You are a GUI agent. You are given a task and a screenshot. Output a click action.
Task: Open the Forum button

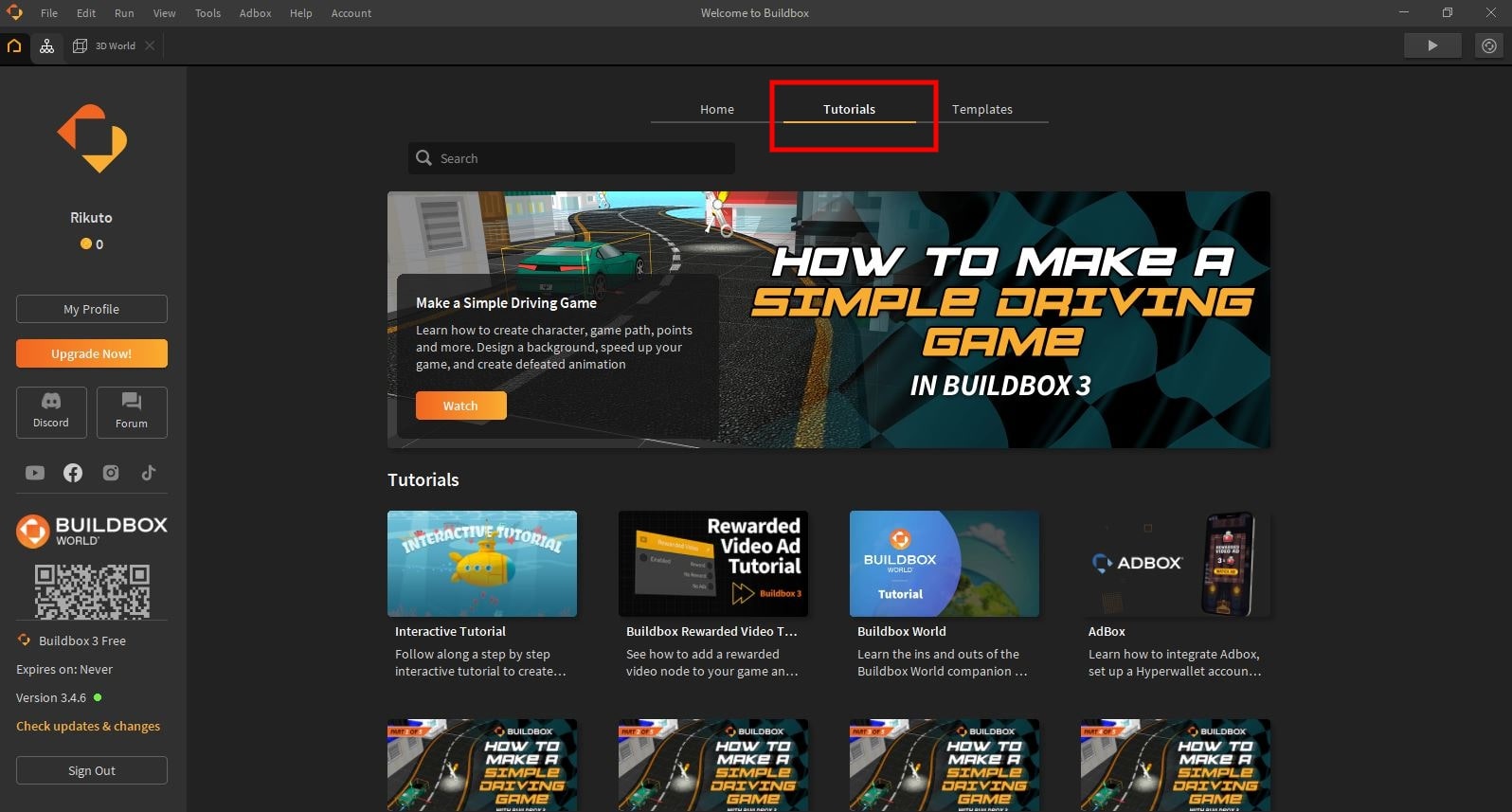pyautogui.click(x=132, y=412)
